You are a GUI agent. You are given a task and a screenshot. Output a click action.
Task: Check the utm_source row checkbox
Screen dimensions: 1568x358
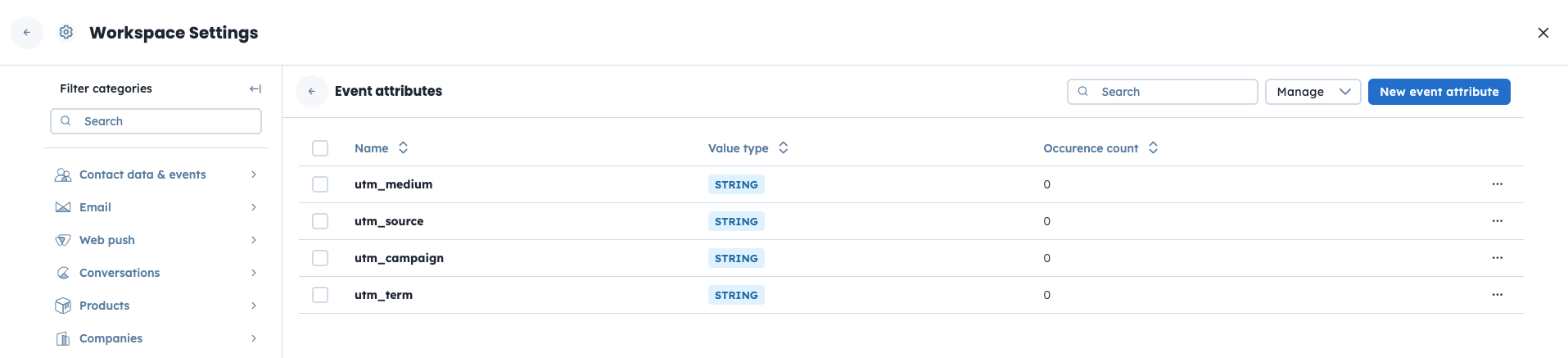pos(320,221)
